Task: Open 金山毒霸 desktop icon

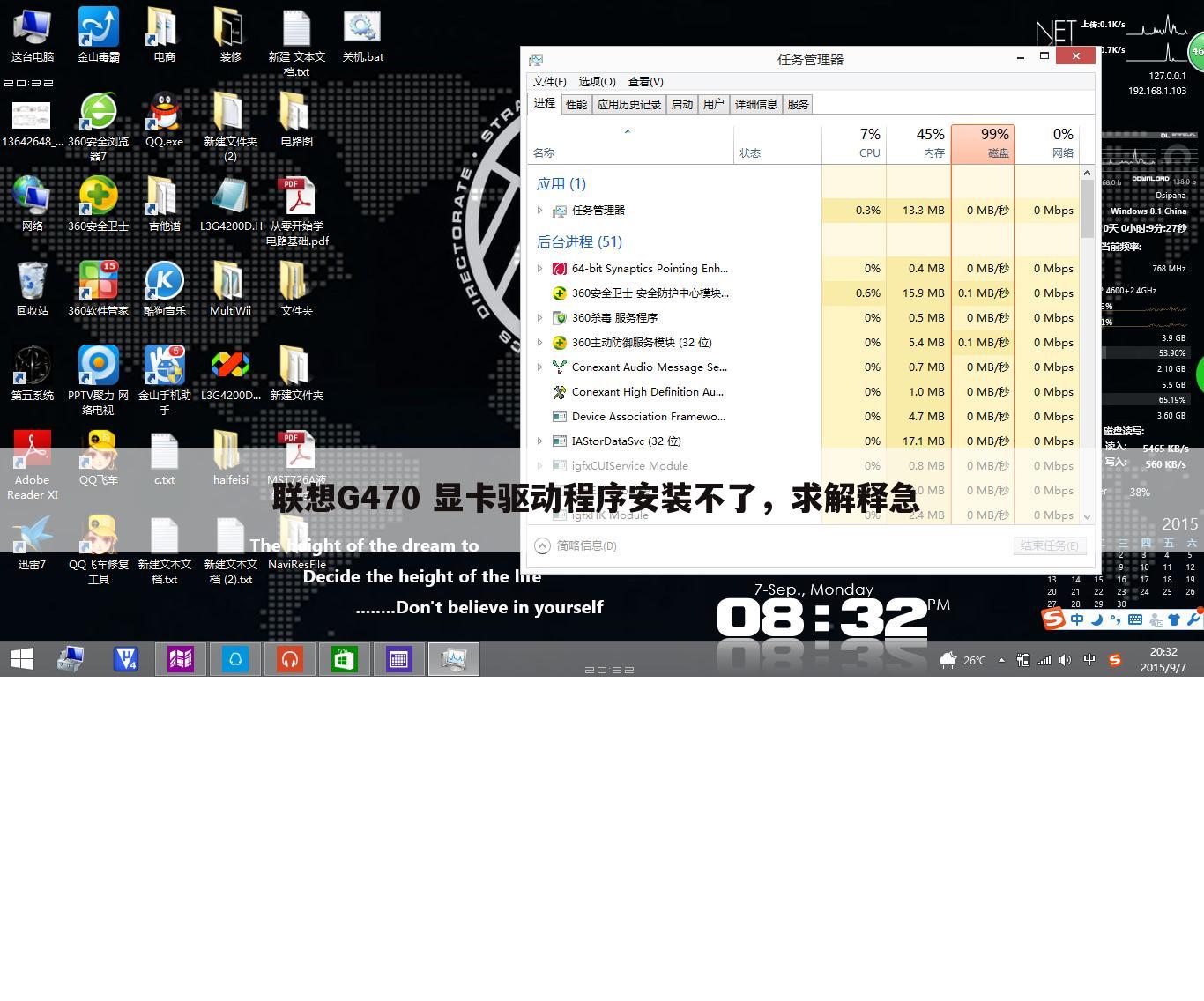Action: click(99, 35)
